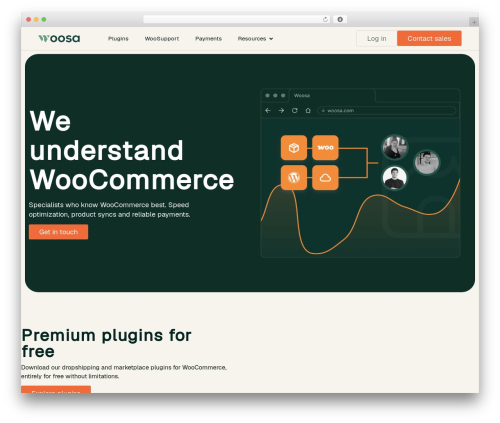This screenshot has height=423, width=500.
Task: Click the Log in button
Action: (377, 39)
